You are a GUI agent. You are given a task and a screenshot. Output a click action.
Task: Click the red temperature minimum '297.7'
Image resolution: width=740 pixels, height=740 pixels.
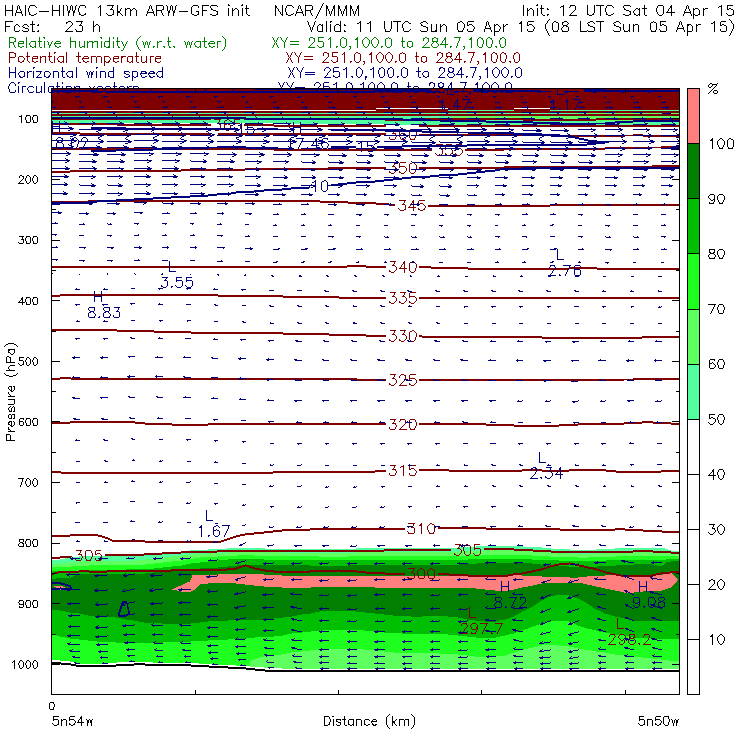(x=481, y=629)
